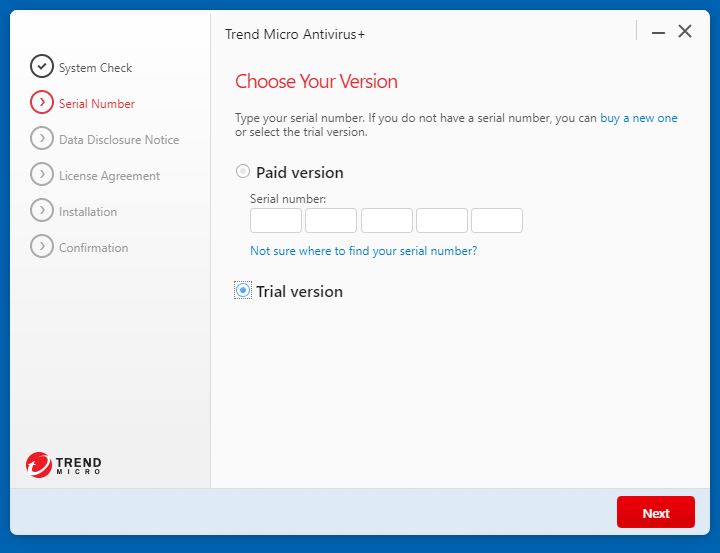Minimize the installer window

tap(658, 32)
